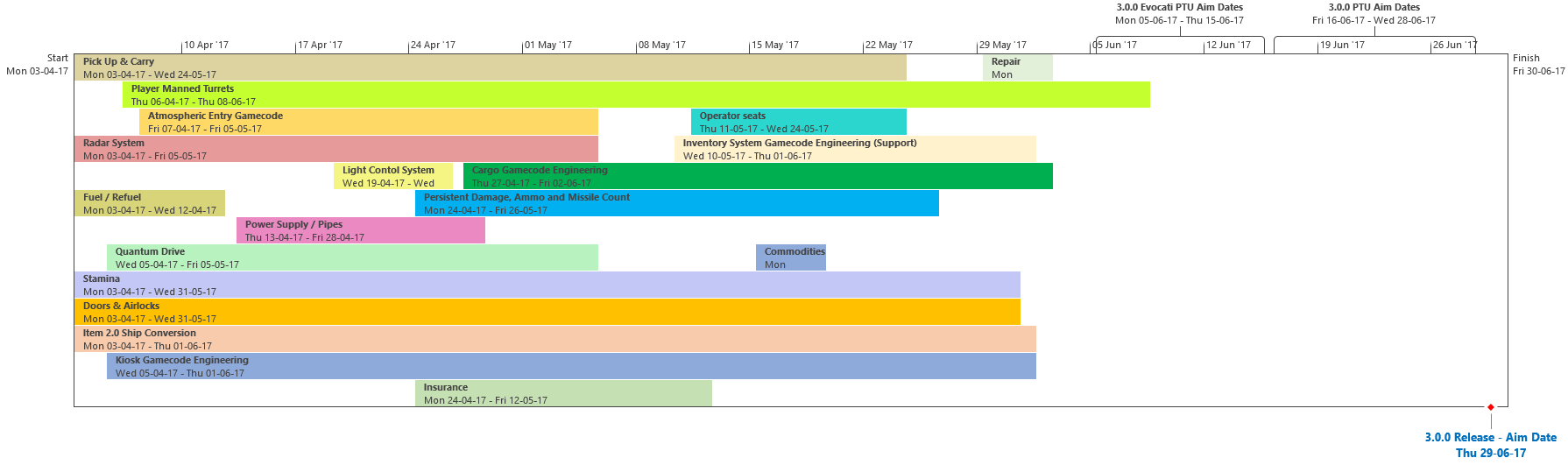Image resolution: width=1568 pixels, height=465 pixels.
Task: Click the 3.0.0 Evocati PTU Aim Dates label
Action: pyautogui.click(x=1179, y=7)
